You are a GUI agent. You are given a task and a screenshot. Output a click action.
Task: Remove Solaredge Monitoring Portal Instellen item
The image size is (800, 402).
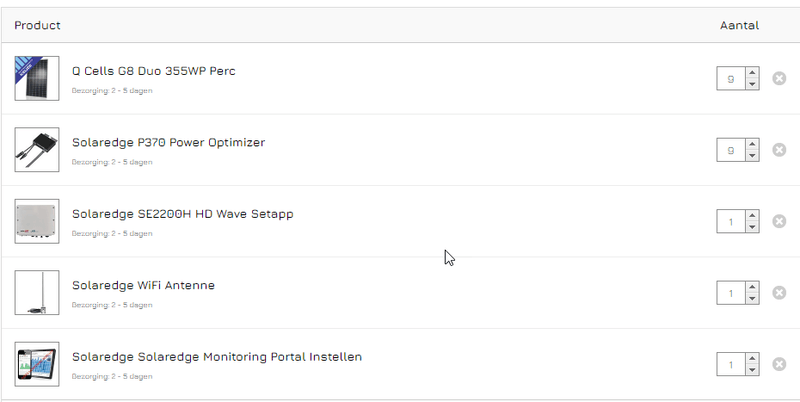point(779,365)
